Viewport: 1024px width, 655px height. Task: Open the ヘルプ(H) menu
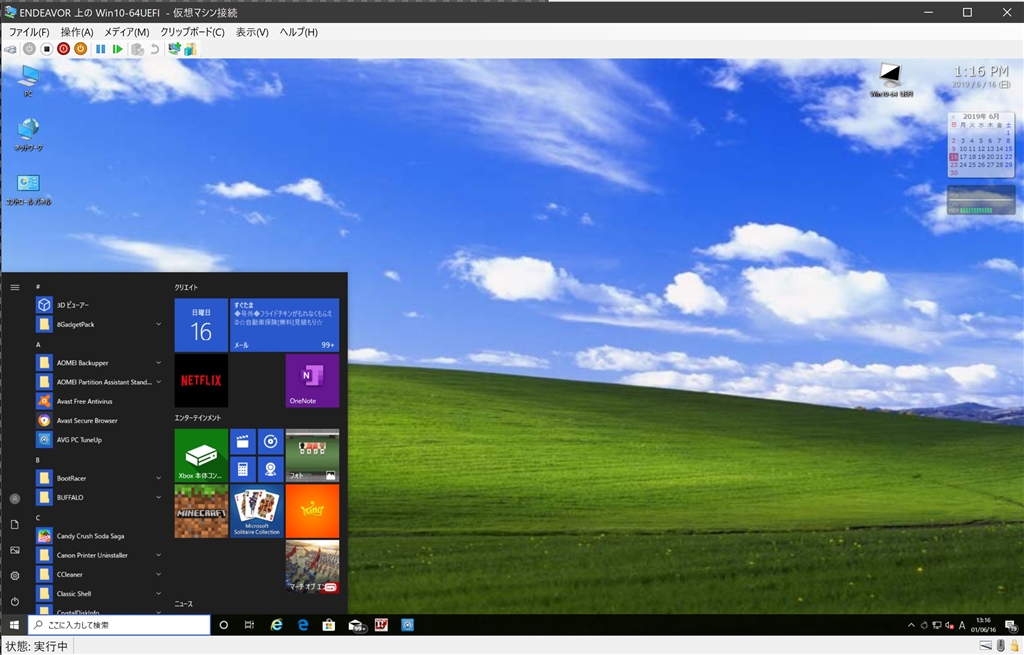tap(298, 32)
